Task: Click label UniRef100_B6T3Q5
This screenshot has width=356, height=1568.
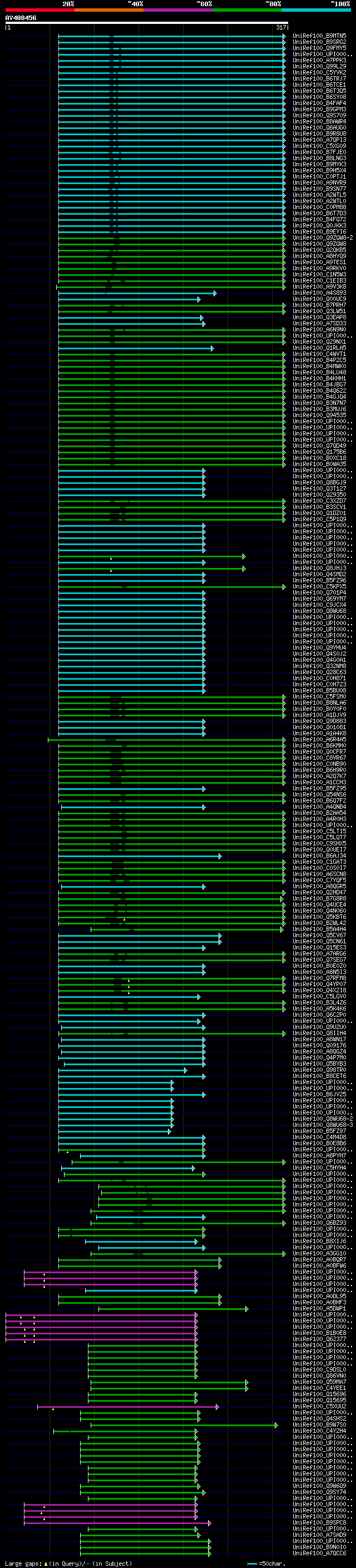Action: point(319,91)
